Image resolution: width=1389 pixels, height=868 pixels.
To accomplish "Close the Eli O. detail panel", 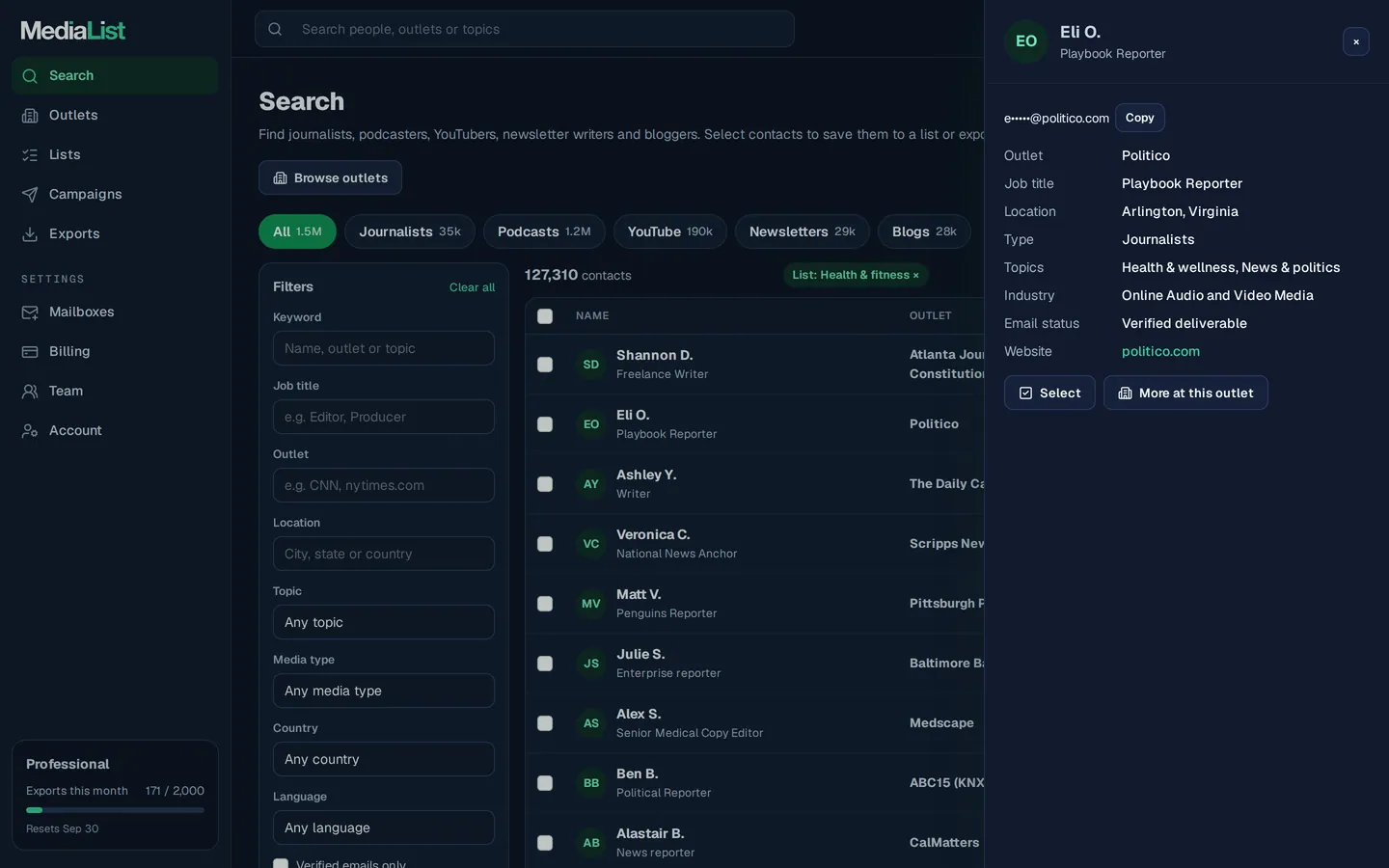I will (1356, 41).
